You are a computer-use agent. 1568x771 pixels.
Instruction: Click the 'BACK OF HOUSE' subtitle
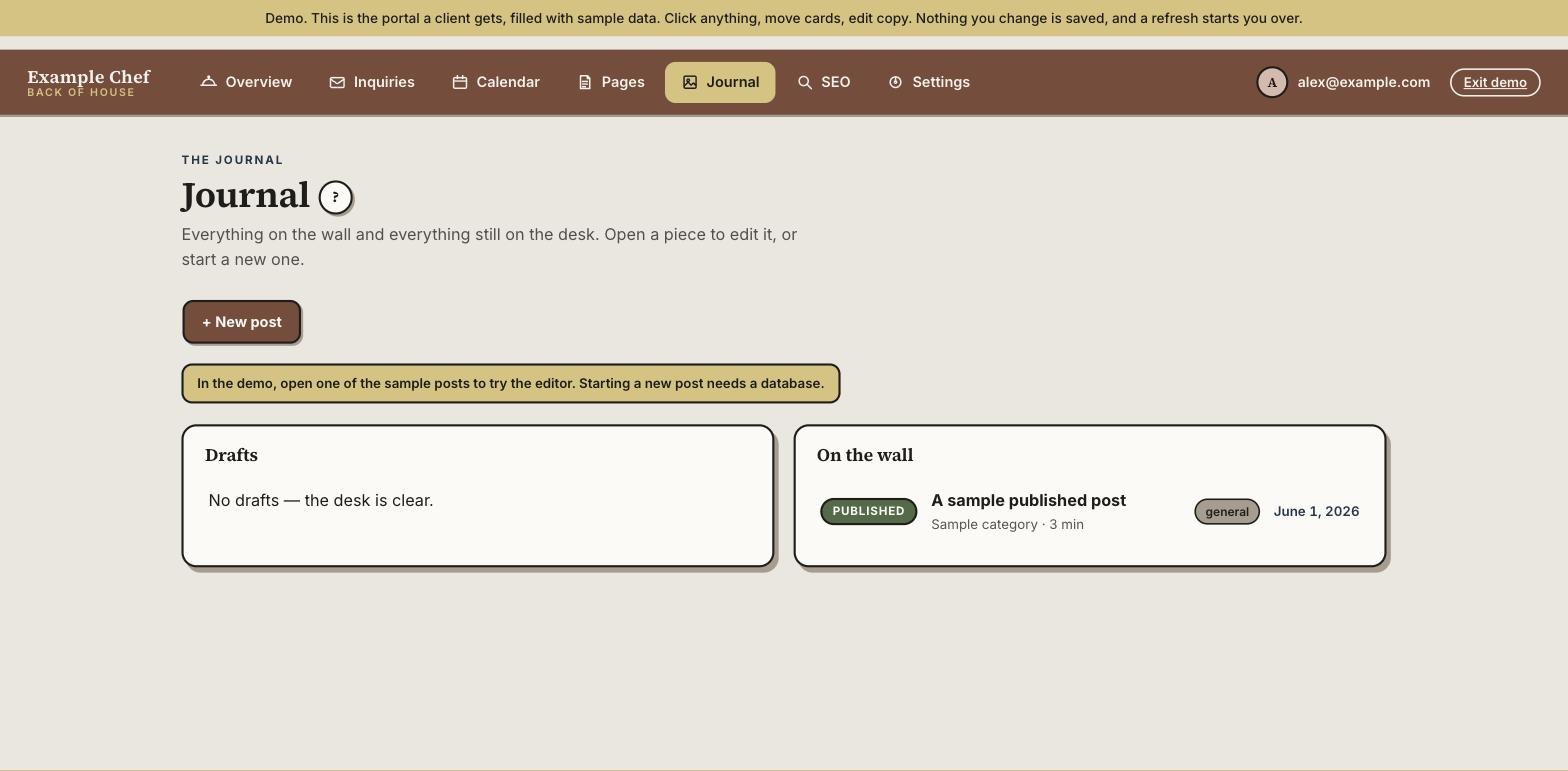(81, 92)
